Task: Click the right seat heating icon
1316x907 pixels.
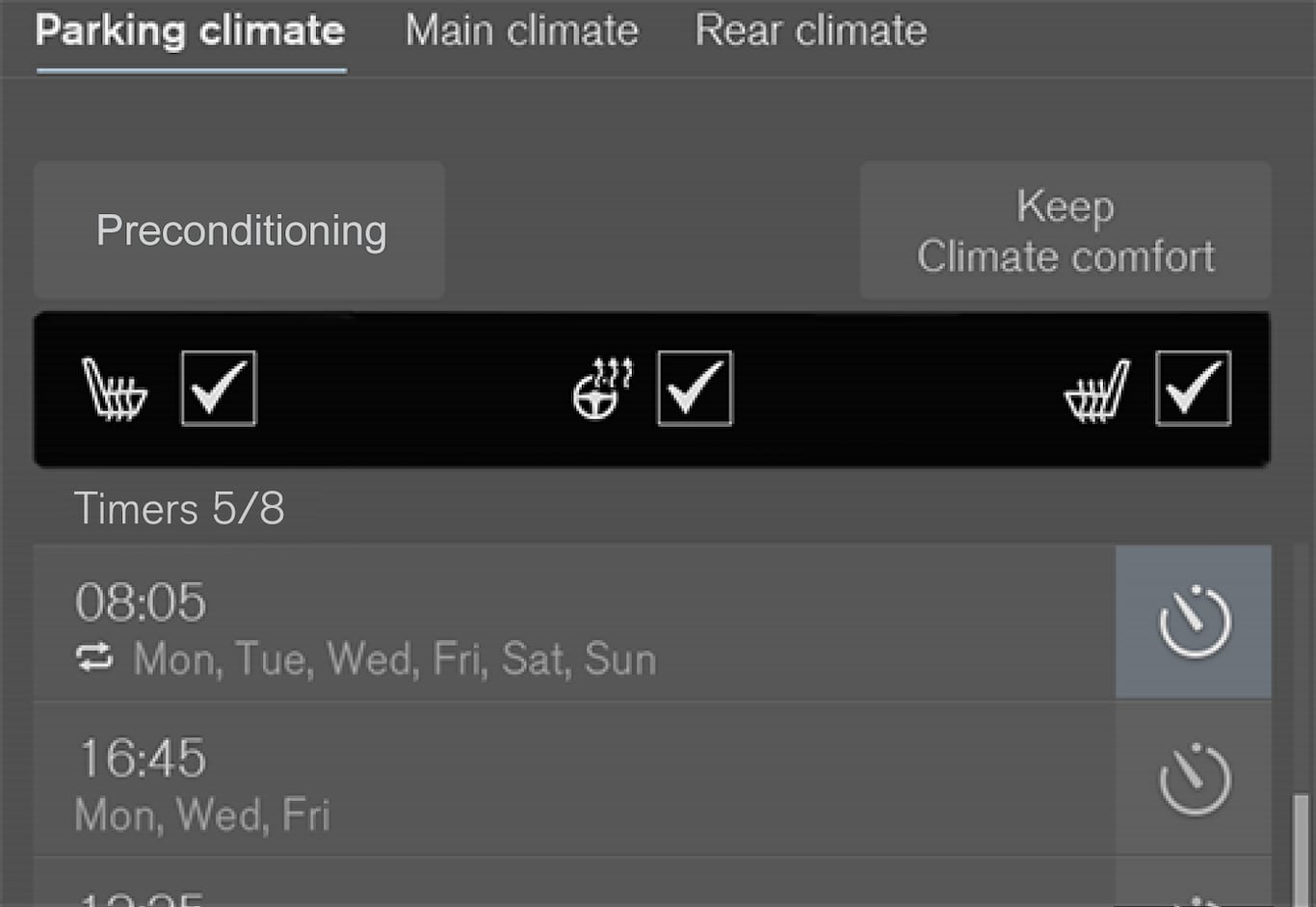Action: (1096, 390)
